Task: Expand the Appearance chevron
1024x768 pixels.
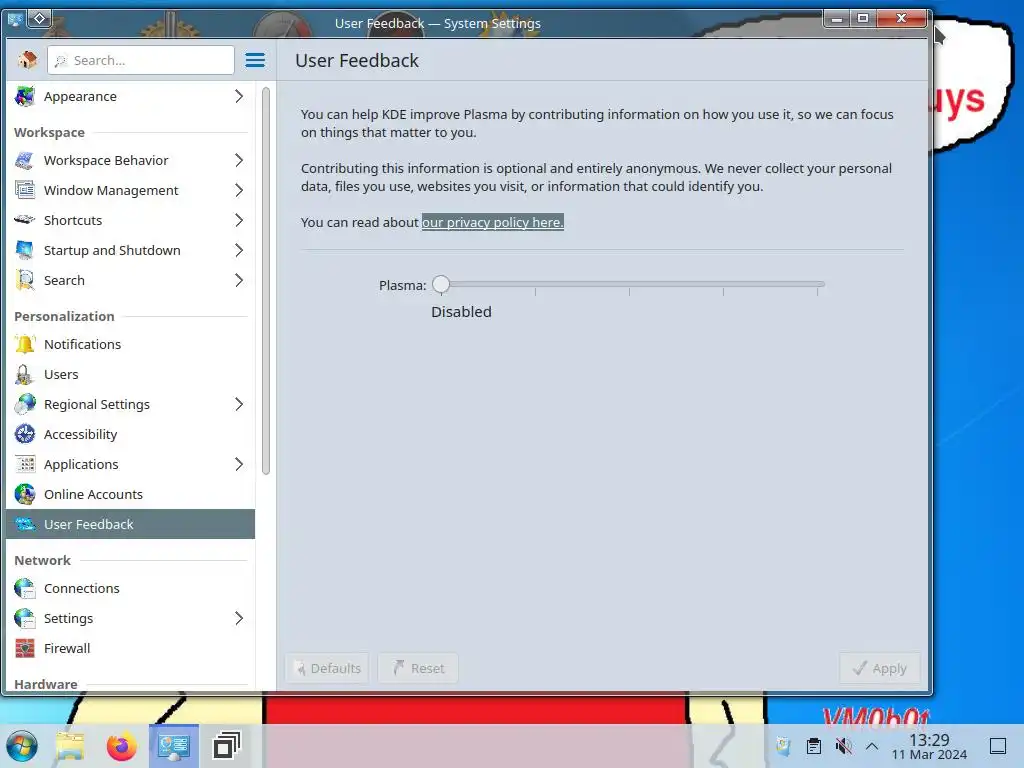Action: click(239, 97)
